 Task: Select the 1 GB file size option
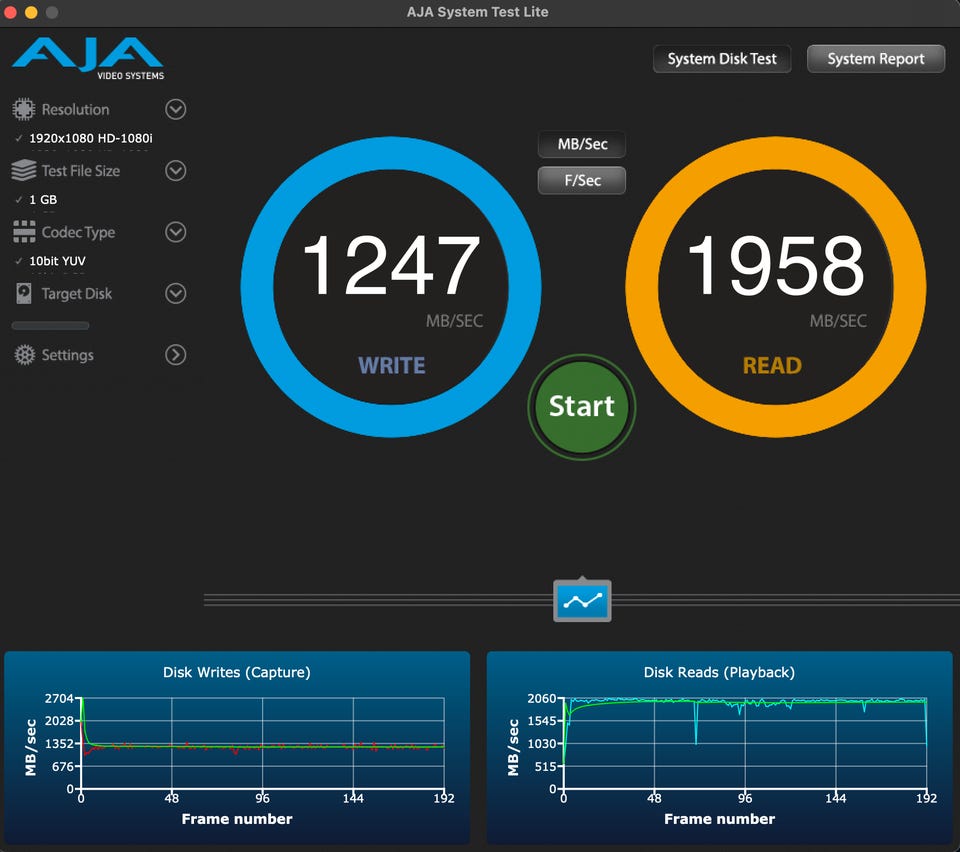pos(43,200)
